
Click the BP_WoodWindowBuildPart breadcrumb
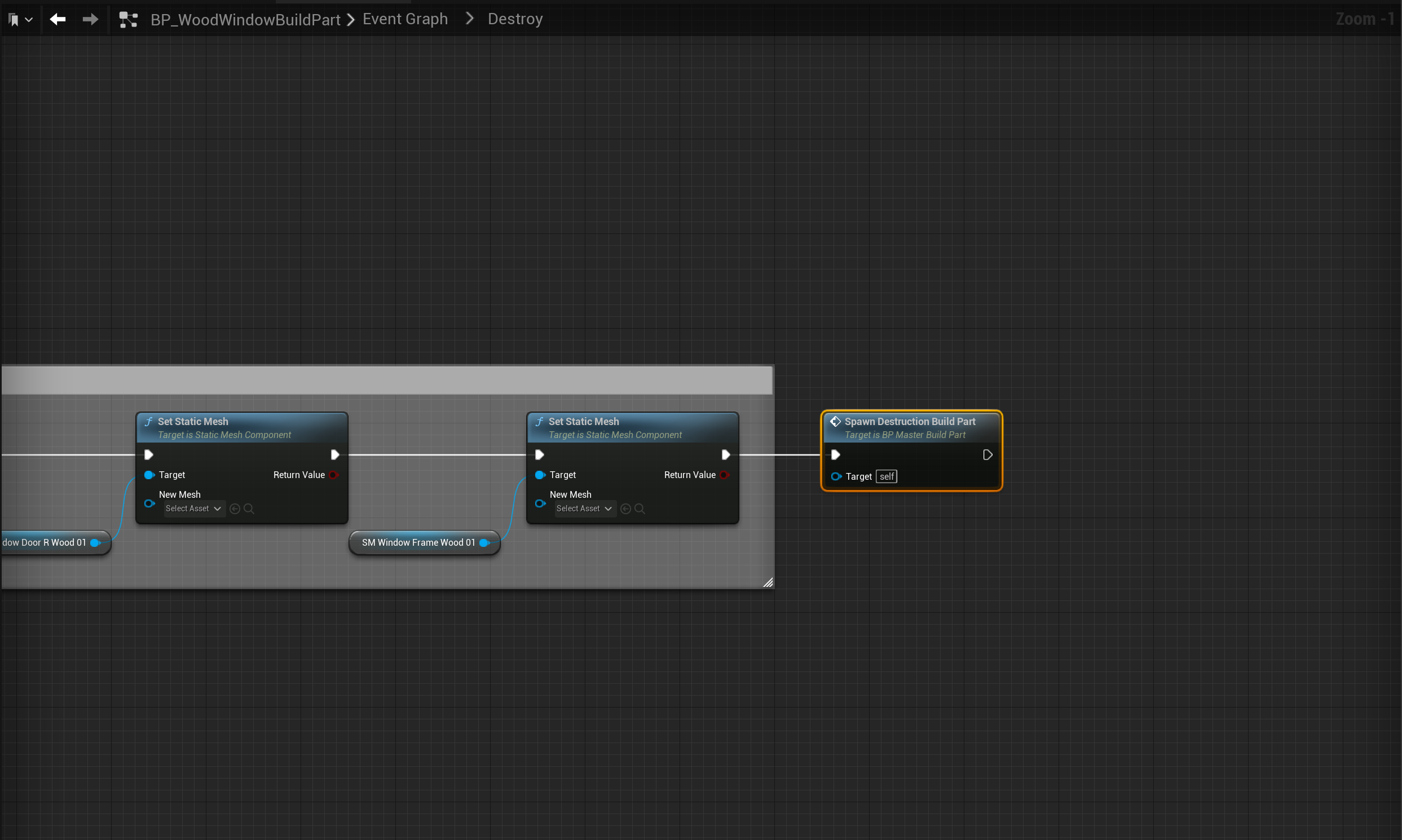(x=245, y=20)
